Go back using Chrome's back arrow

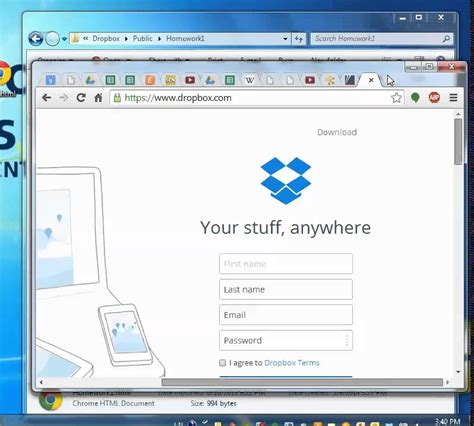pyautogui.click(x=47, y=98)
